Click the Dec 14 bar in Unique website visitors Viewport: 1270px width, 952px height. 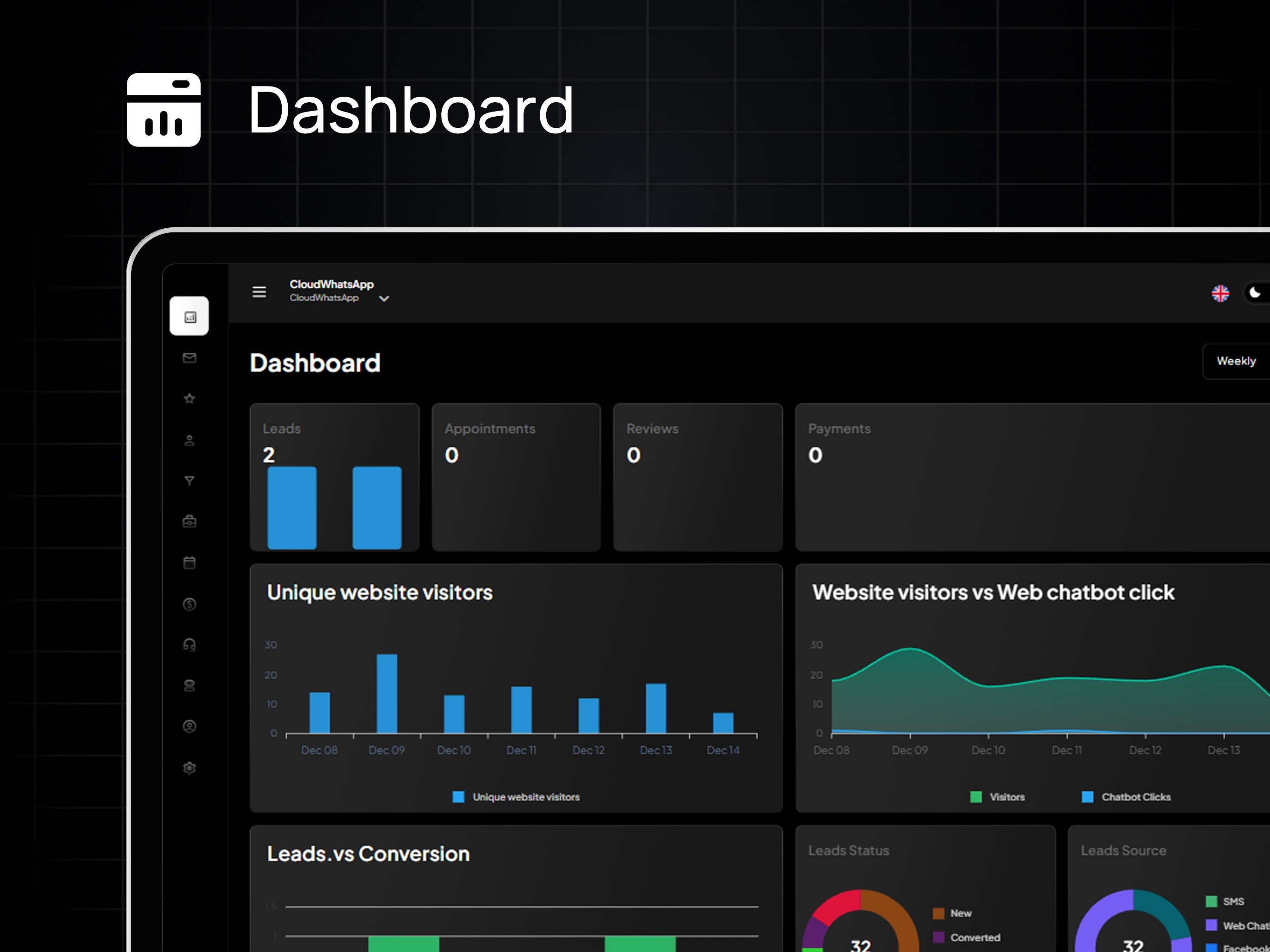pyautogui.click(x=723, y=723)
